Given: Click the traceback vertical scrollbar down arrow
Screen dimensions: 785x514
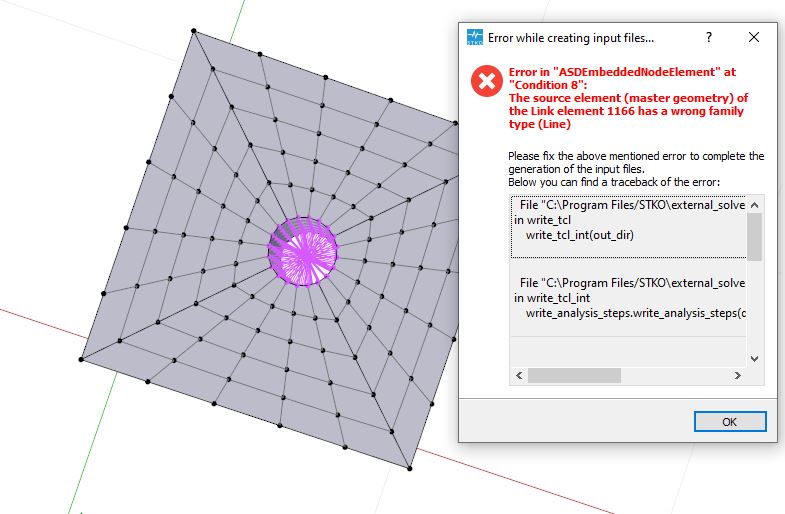Looking at the screenshot, I should click(x=754, y=359).
